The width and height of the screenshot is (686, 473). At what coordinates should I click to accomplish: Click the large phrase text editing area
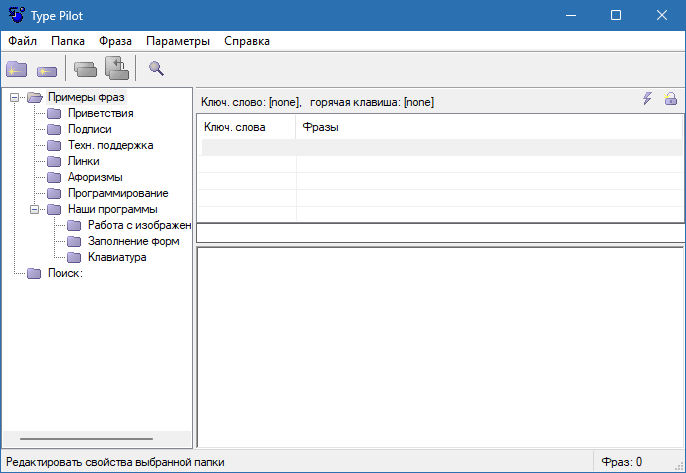441,347
